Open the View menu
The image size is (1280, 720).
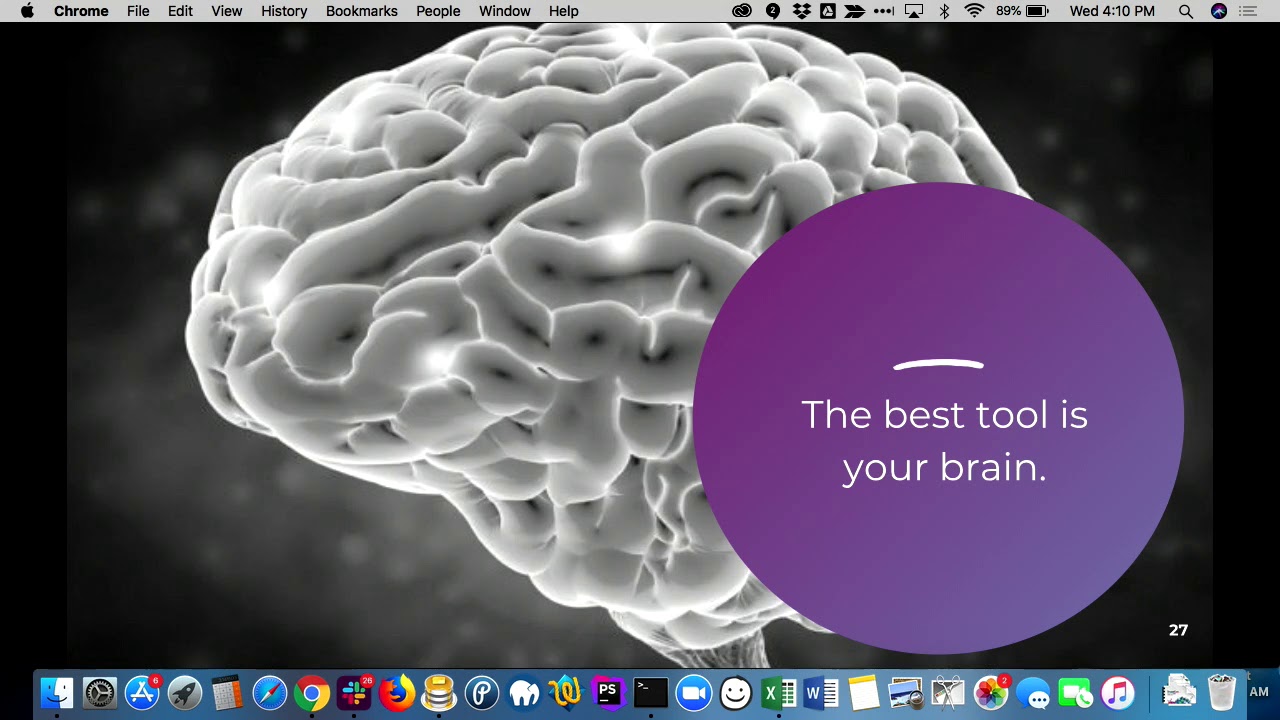point(227,11)
